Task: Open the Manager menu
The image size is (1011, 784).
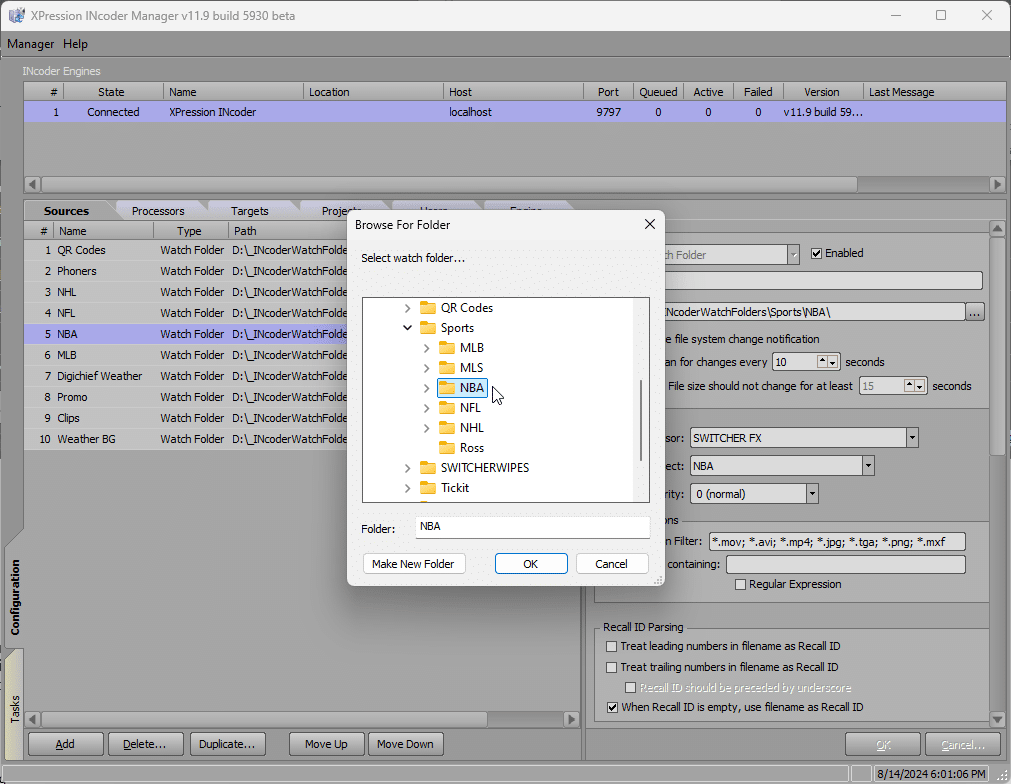Action: [x=30, y=44]
